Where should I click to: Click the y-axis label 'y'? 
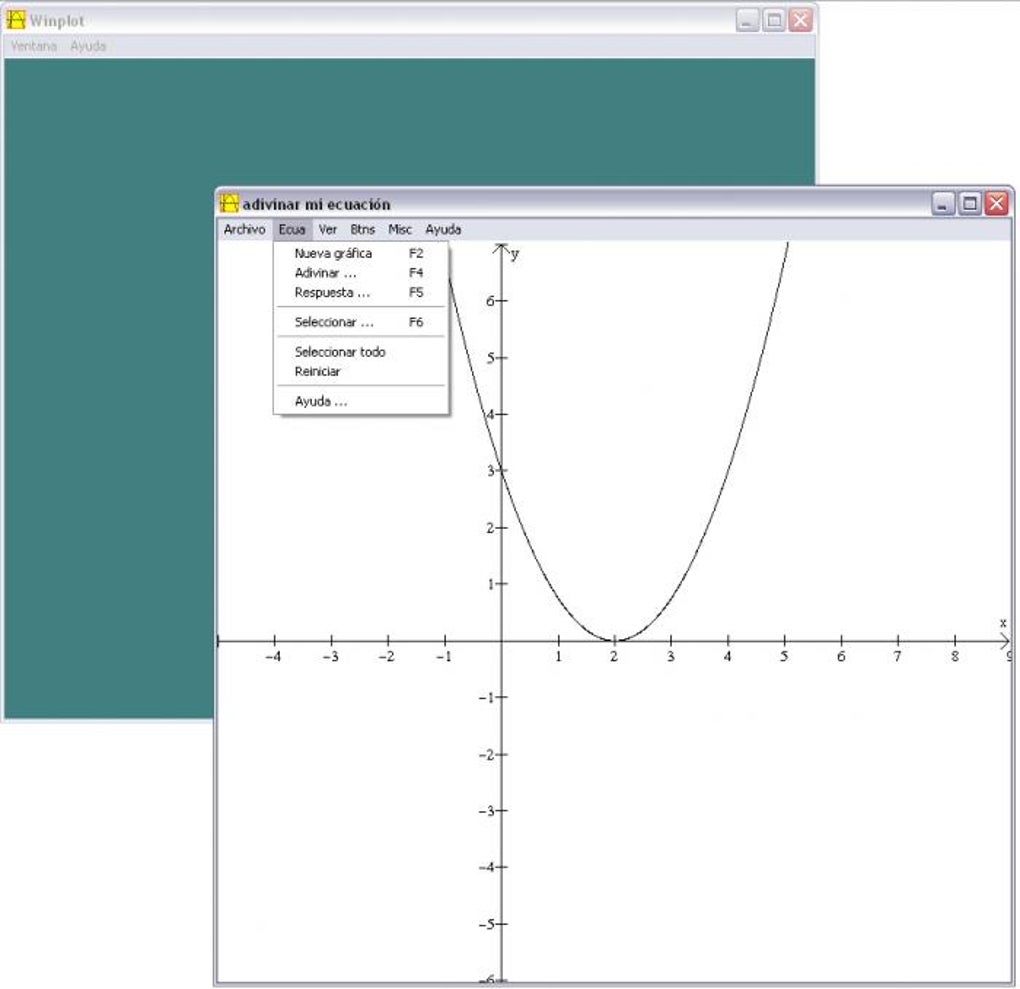tap(515, 254)
